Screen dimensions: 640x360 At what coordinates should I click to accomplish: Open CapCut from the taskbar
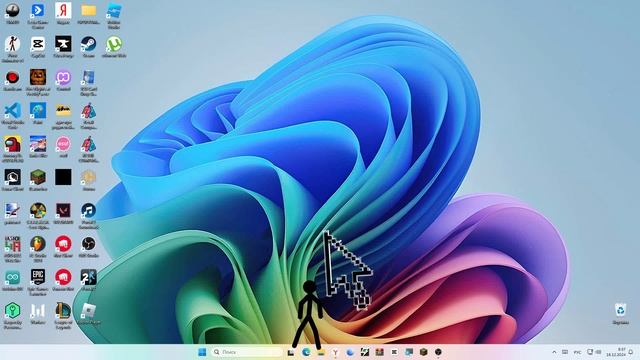click(394, 352)
